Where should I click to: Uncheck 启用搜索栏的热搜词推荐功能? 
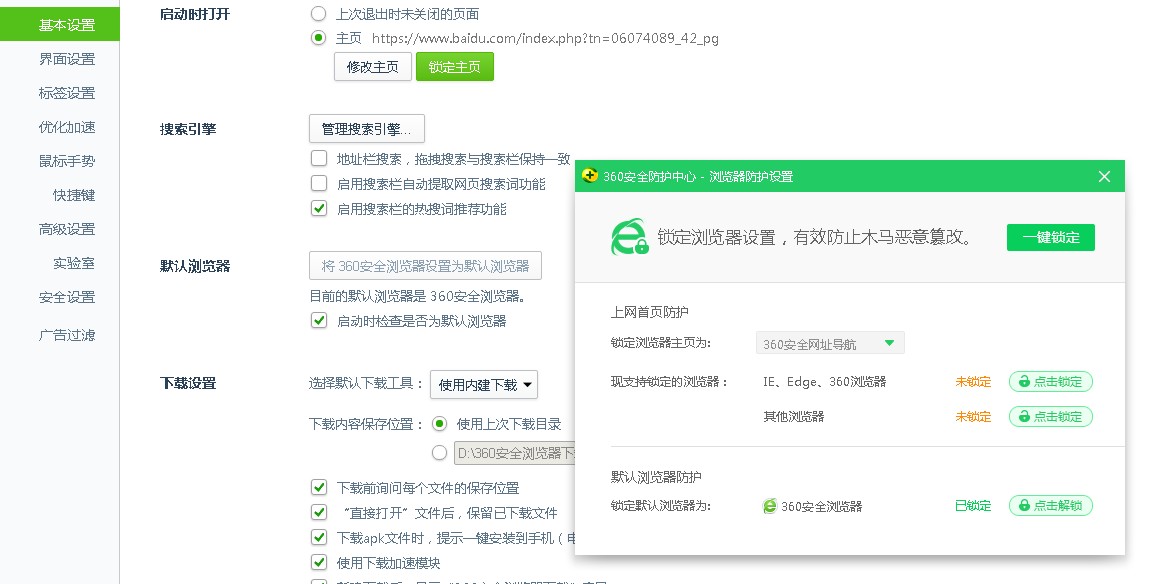pyautogui.click(x=319, y=209)
